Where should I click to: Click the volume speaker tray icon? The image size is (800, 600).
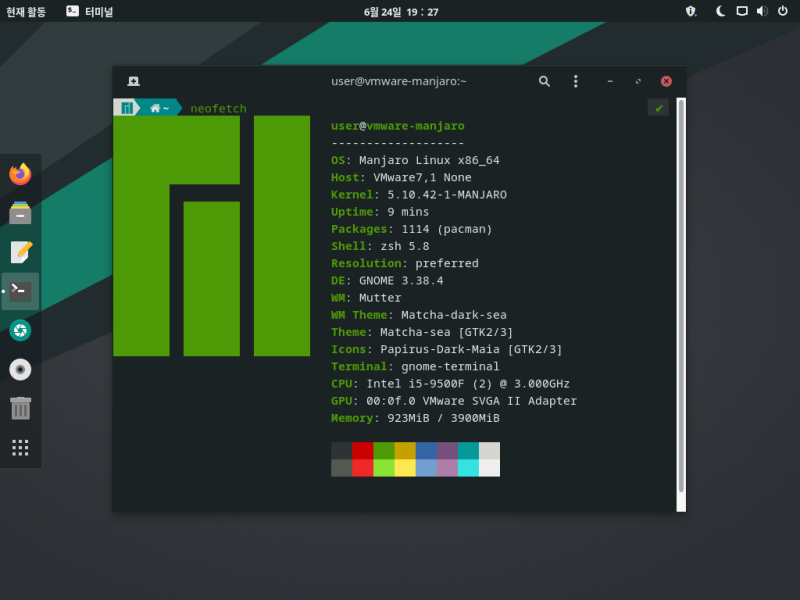pos(762,11)
